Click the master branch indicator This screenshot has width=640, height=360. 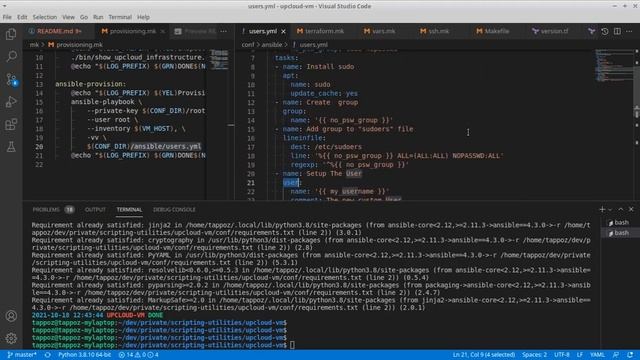tap(22, 355)
